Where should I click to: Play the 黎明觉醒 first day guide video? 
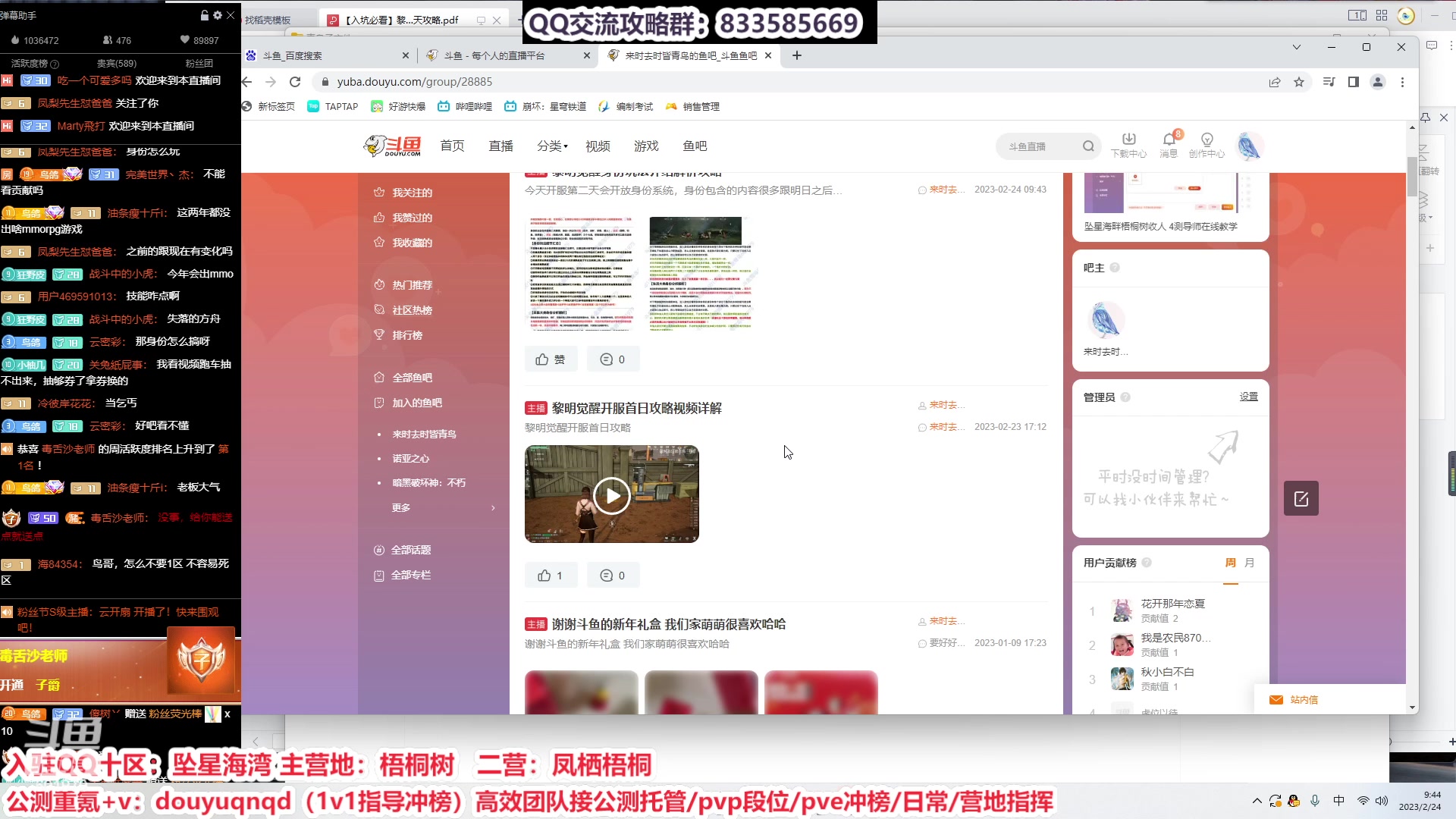pos(612,496)
